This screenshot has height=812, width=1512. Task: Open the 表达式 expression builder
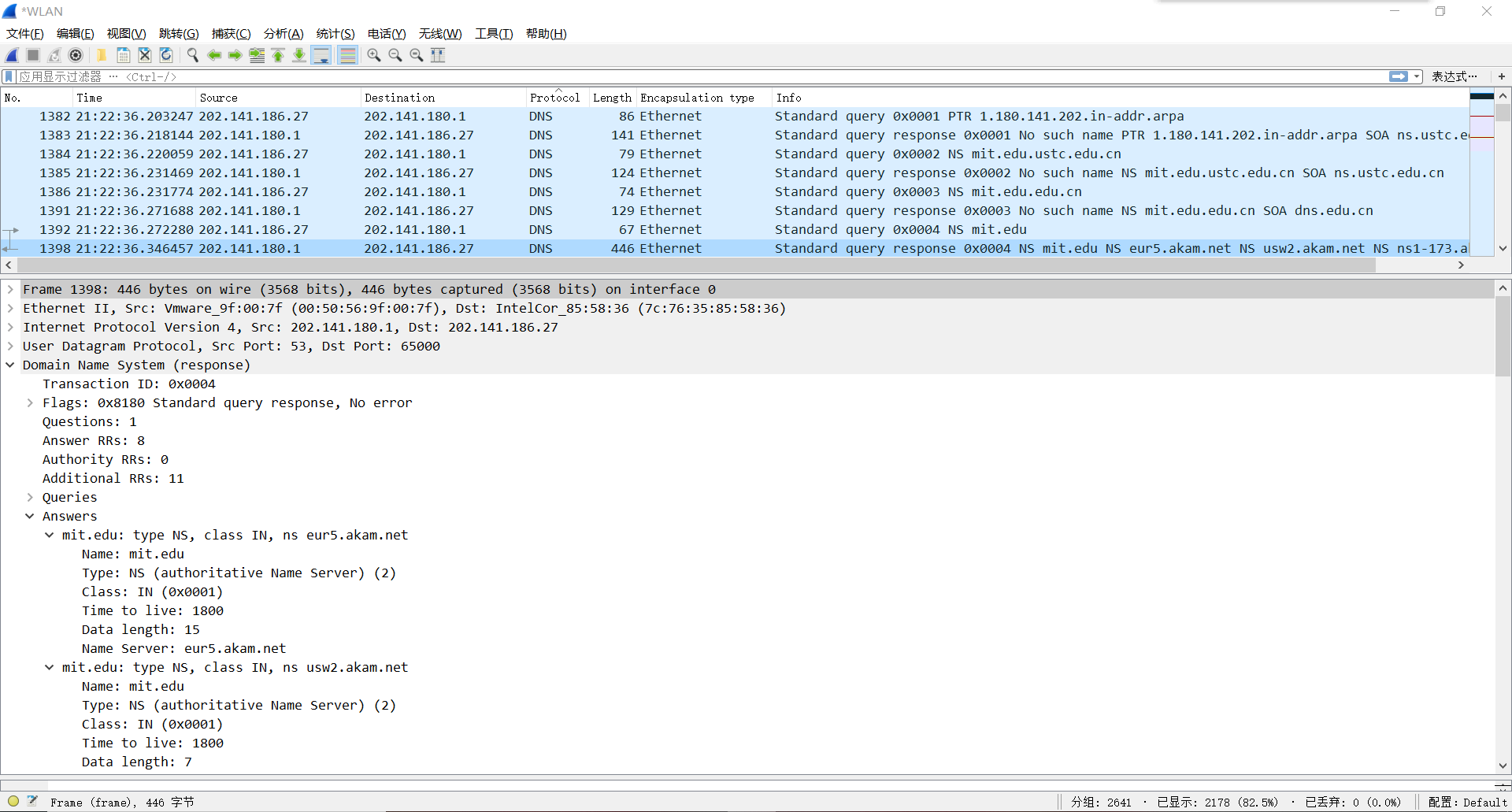(x=1454, y=76)
